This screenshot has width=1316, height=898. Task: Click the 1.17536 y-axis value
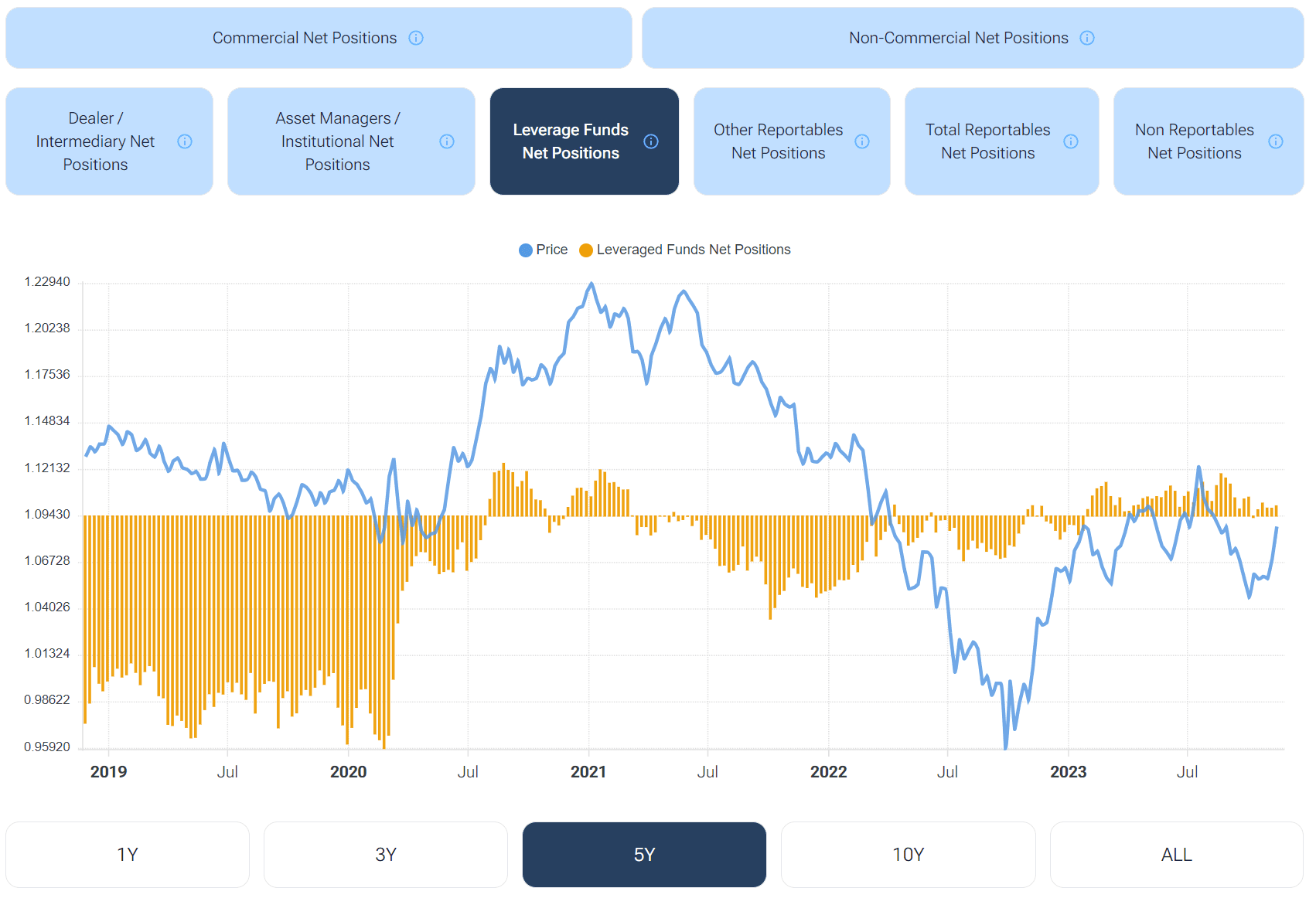(x=47, y=375)
